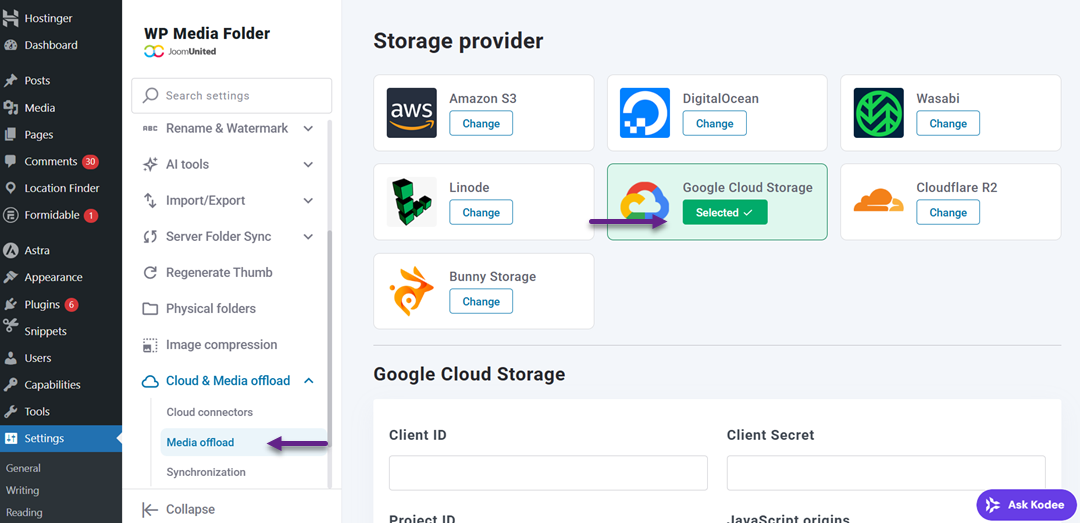Click the Linode logo icon
The width and height of the screenshot is (1080, 523).
coord(412,201)
